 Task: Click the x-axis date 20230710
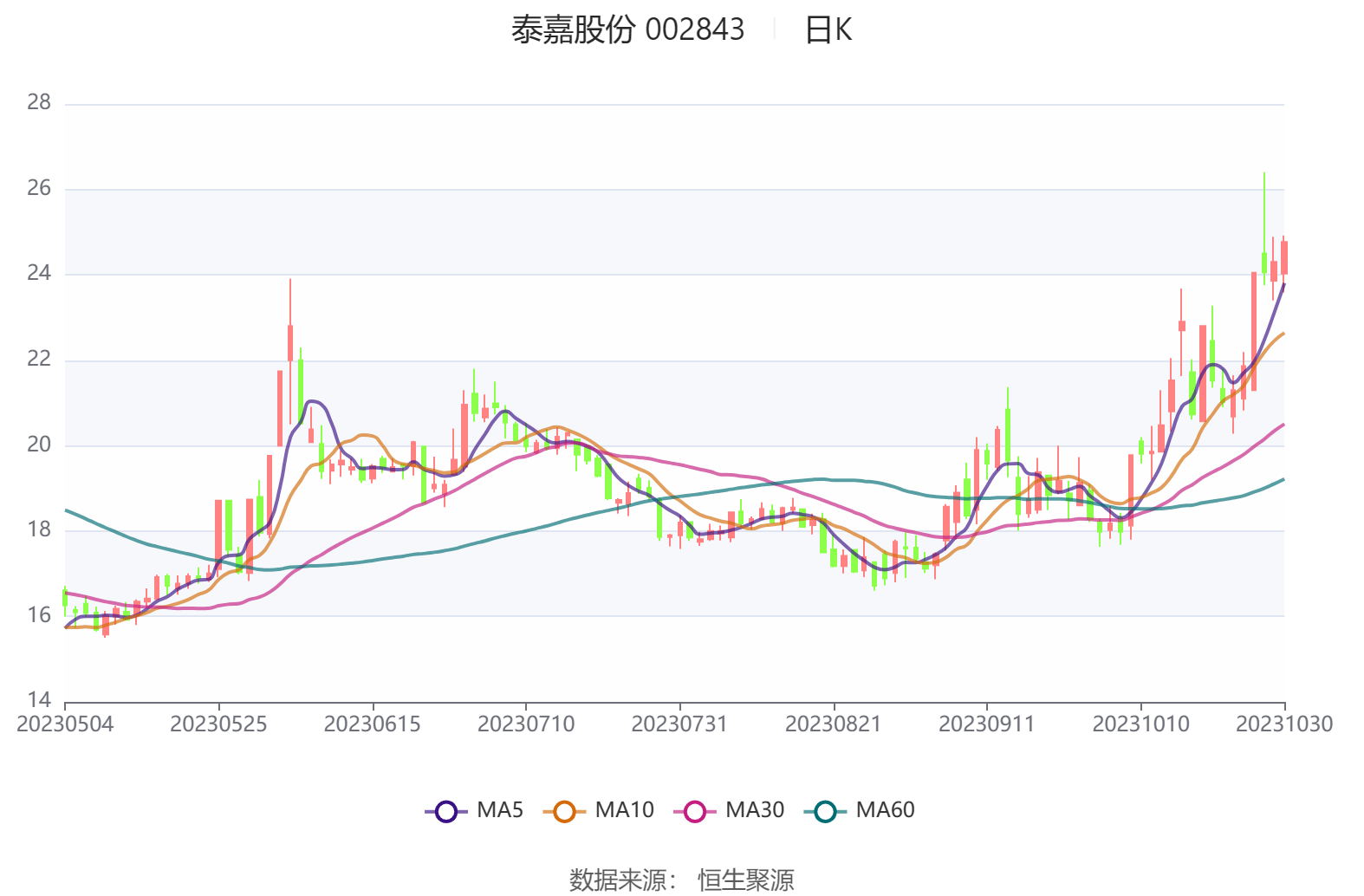pos(526,724)
